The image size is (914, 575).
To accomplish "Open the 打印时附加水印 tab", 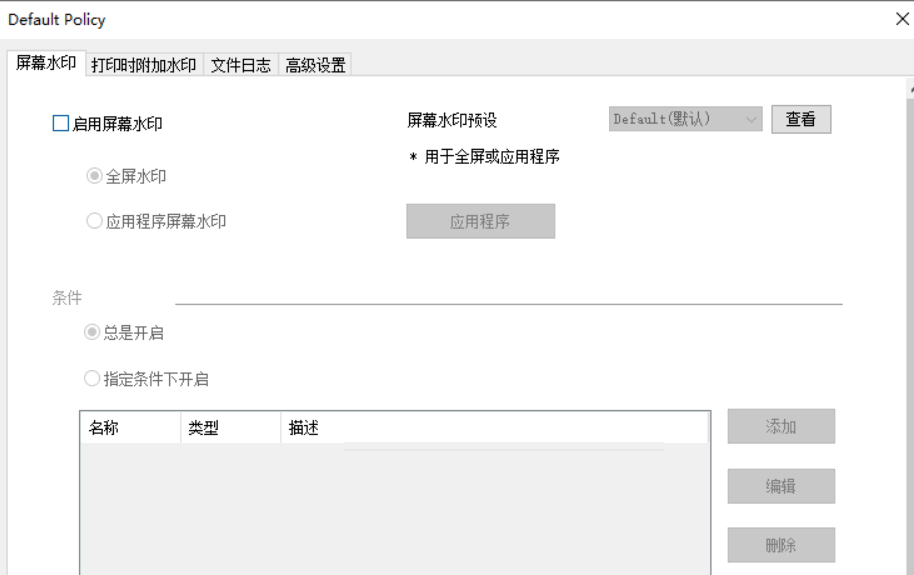I will point(144,65).
